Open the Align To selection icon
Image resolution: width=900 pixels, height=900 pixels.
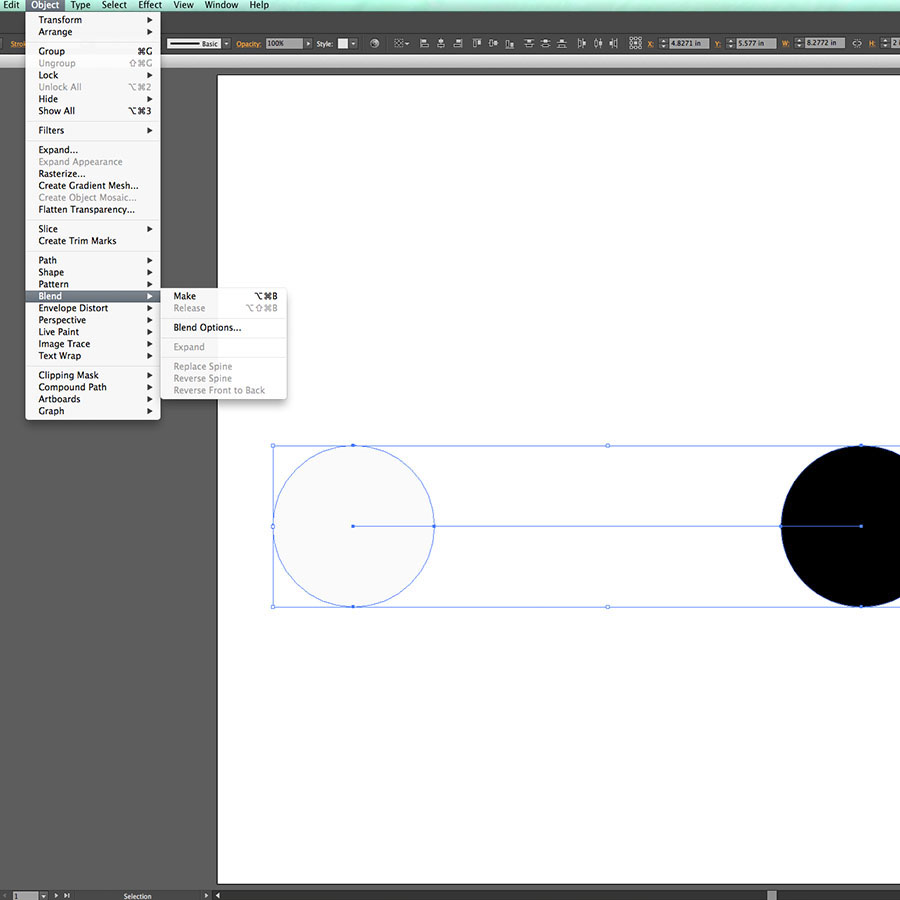(x=401, y=43)
